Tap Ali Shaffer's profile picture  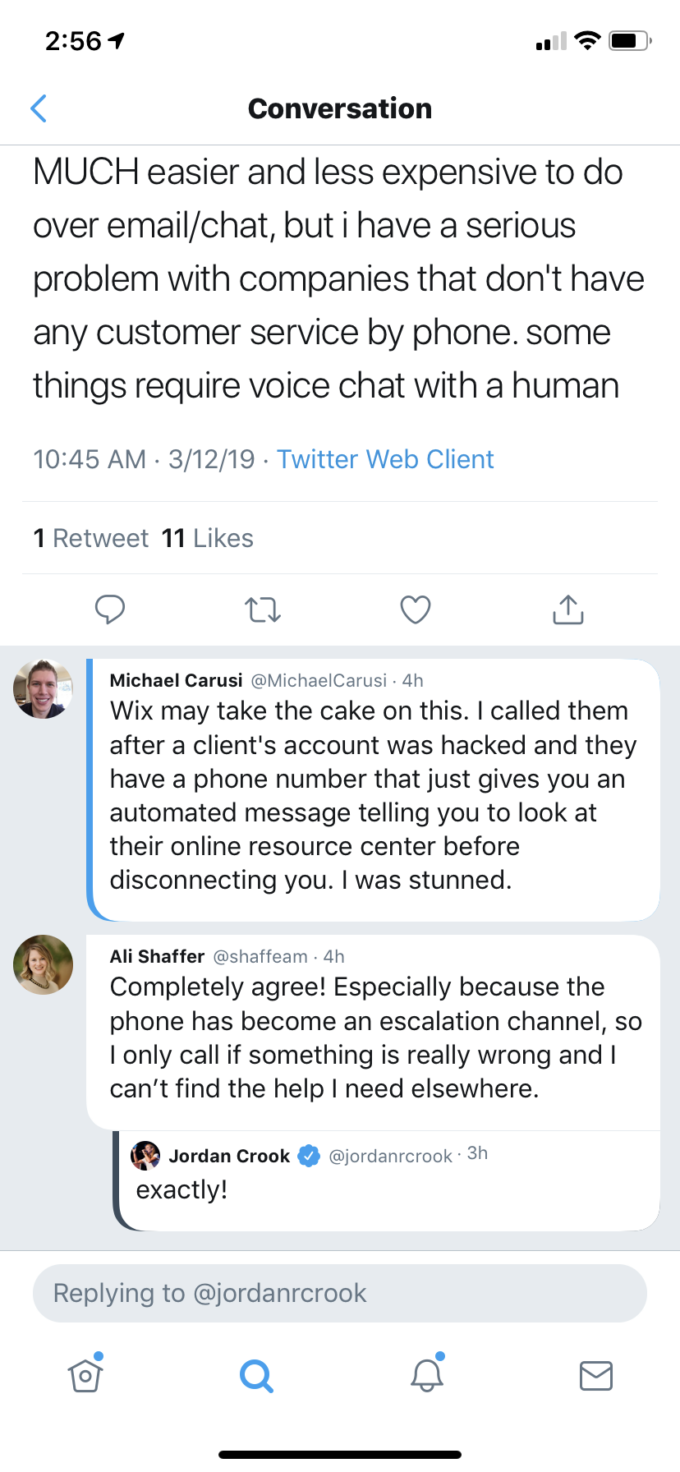pyautogui.click(x=43, y=965)
